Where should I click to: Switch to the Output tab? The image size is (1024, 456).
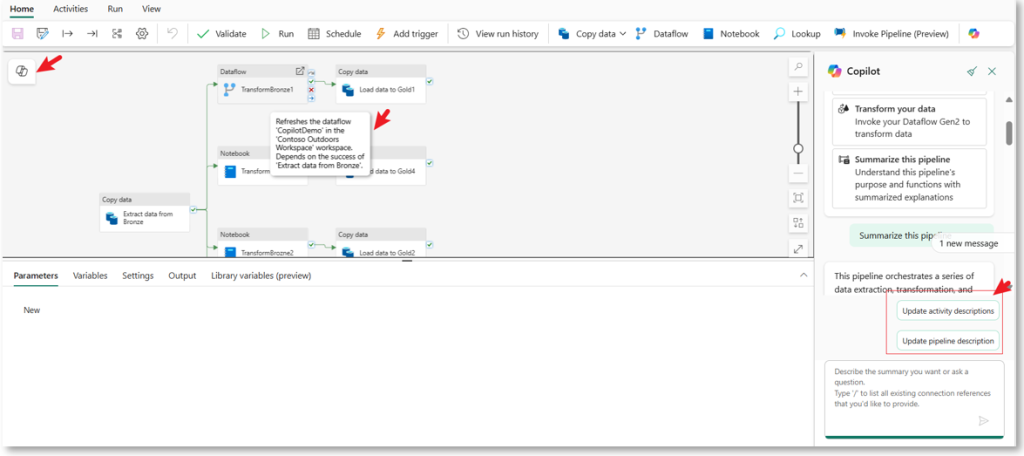[x=182, y=276]
